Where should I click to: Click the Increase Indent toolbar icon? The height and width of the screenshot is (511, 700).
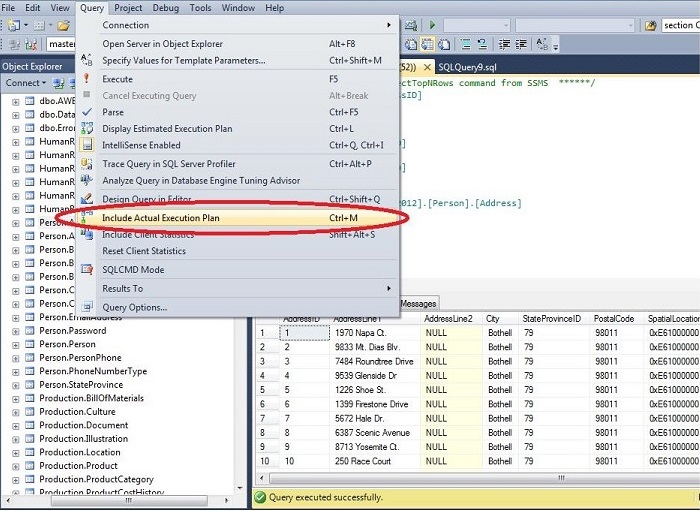521,44
